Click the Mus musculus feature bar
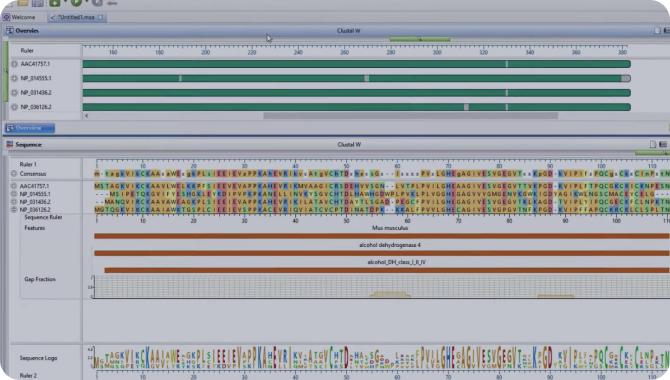 382,236
